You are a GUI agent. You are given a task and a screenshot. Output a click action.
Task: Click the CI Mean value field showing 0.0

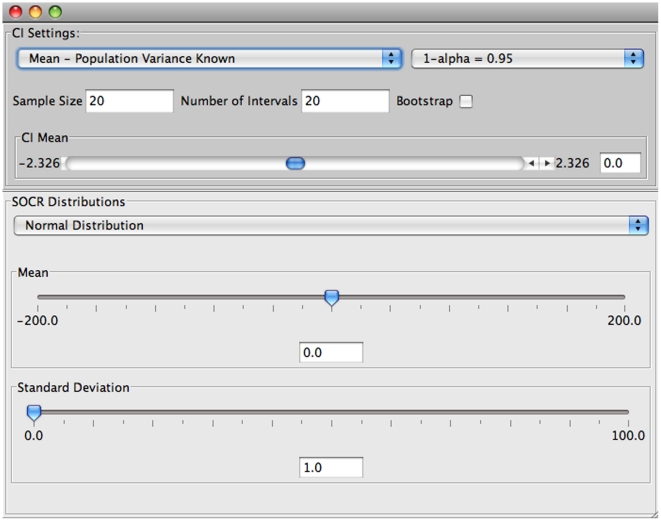click(620, 163)
